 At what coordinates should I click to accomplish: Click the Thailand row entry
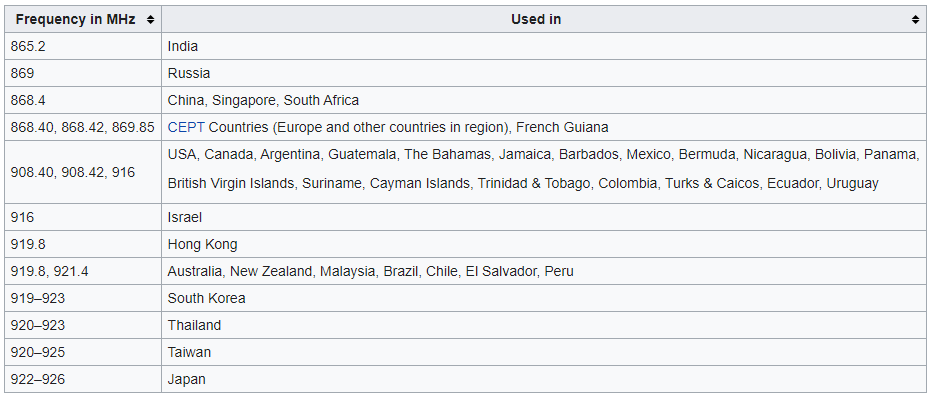tap(544, 325)
